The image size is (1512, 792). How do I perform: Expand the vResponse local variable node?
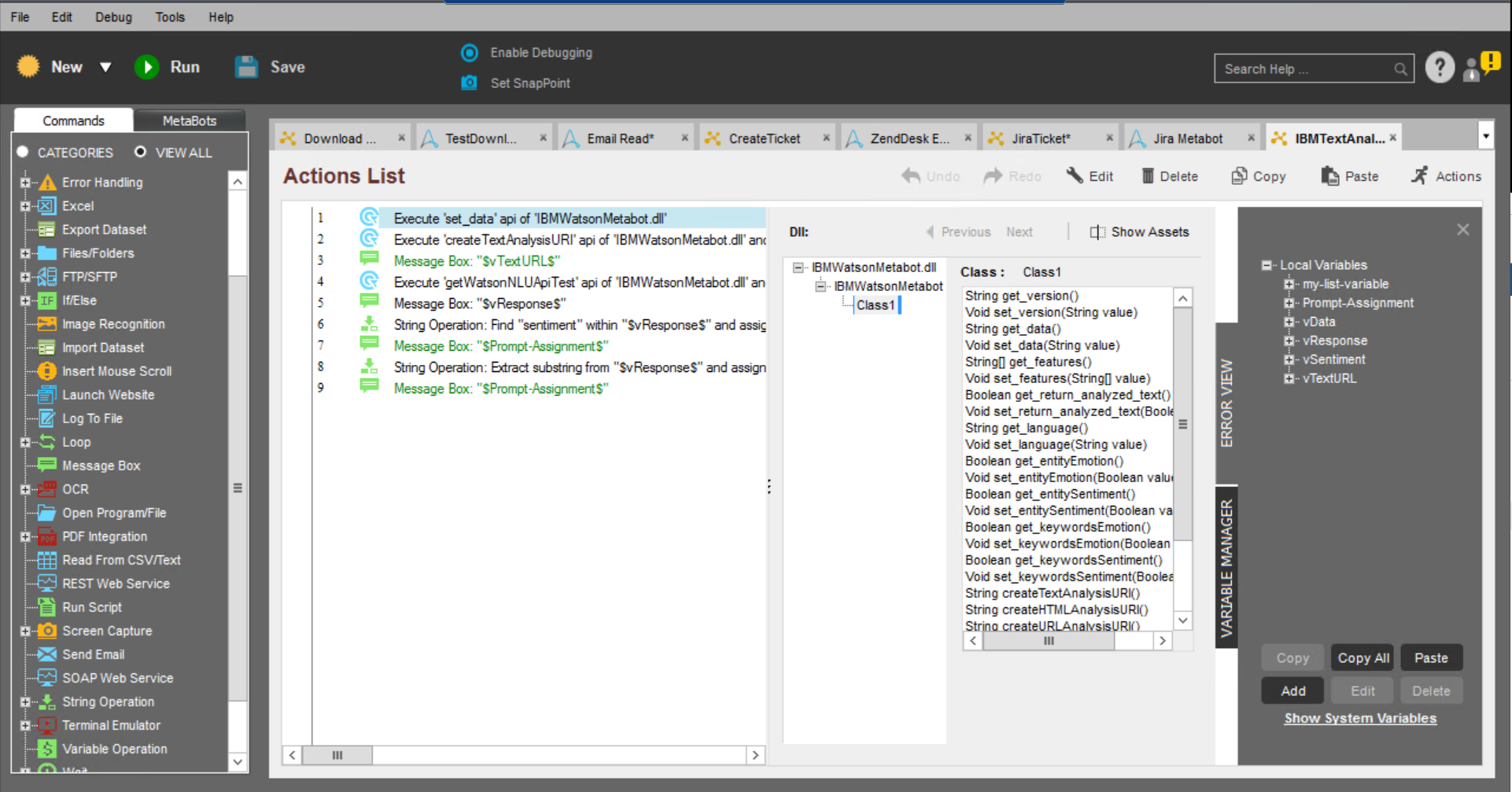pyautogui.click(x=1289, y=341)
